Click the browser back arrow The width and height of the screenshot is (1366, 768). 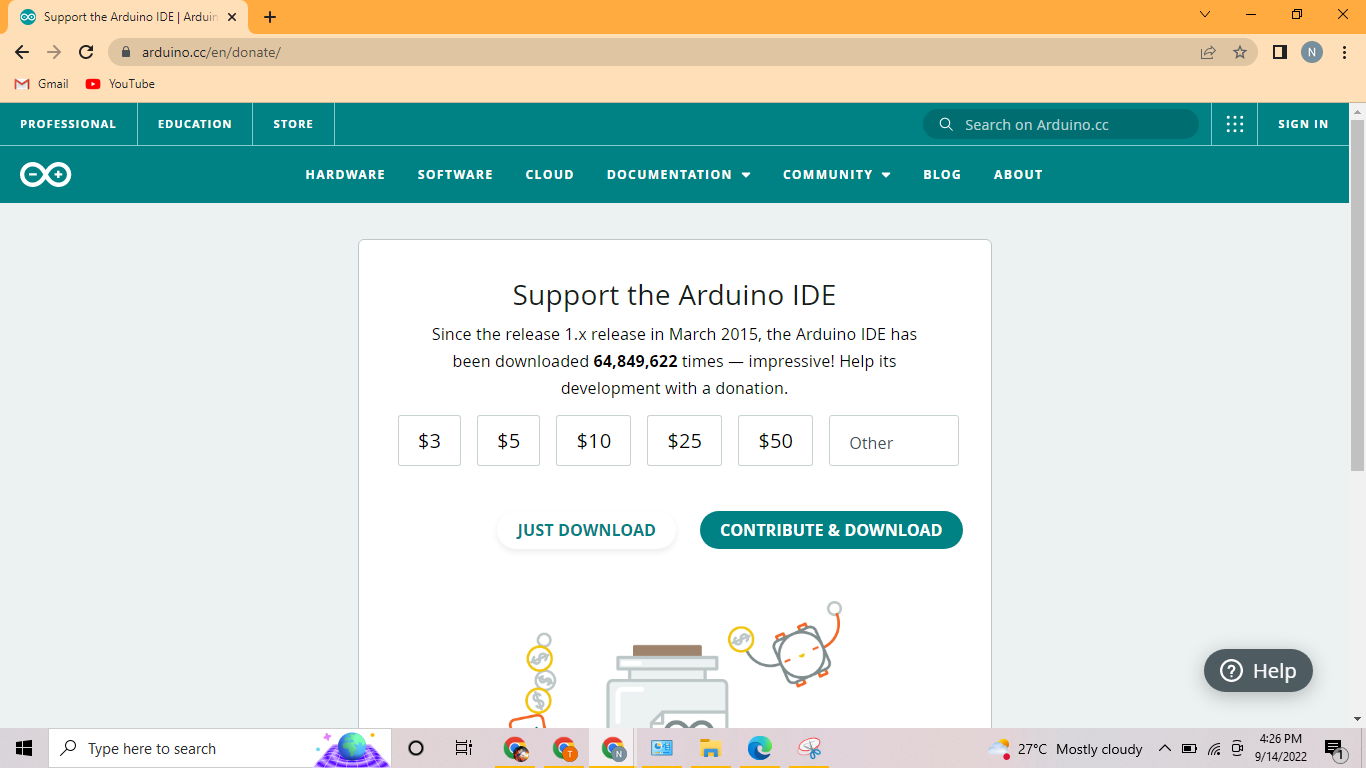pyautogui.click(x=22, y=52)
